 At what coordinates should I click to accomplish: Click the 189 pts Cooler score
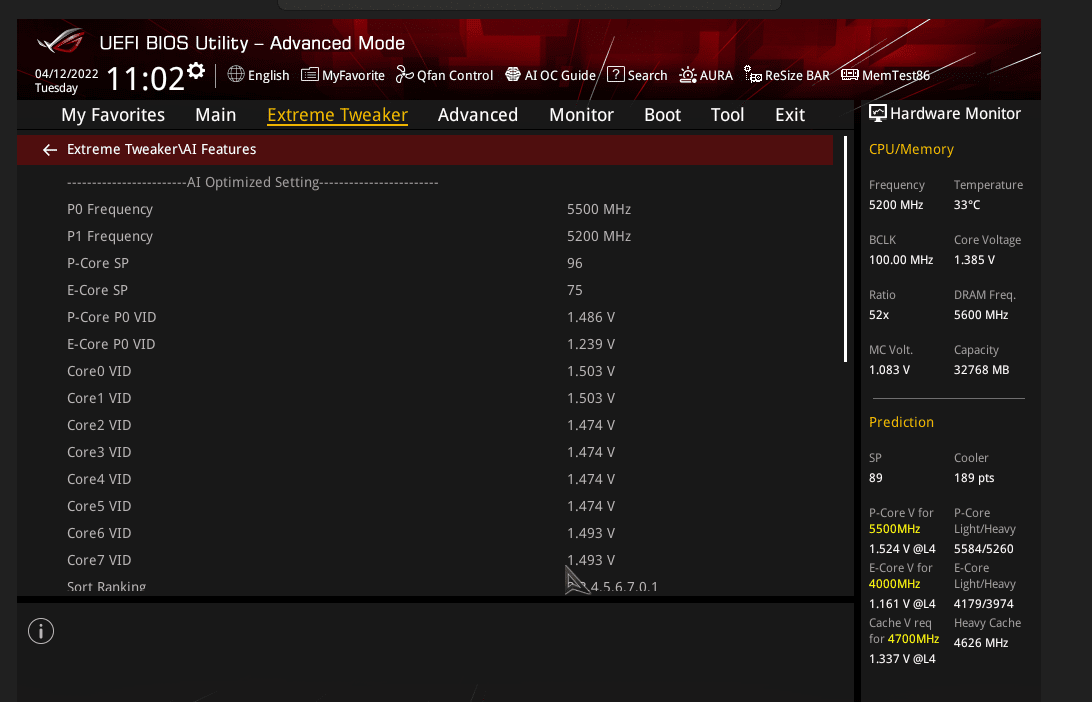[974, 478]
